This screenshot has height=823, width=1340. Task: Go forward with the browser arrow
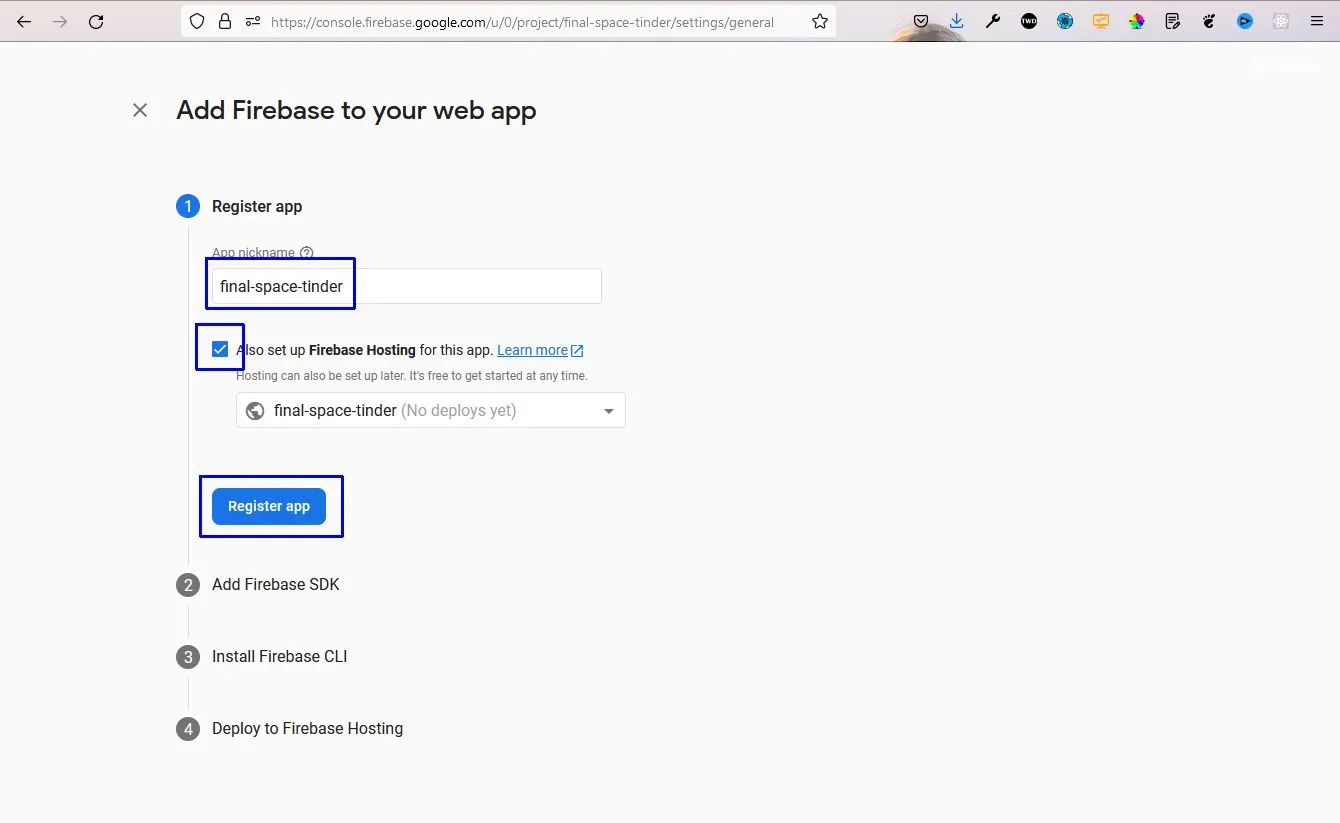click(60, 21)
